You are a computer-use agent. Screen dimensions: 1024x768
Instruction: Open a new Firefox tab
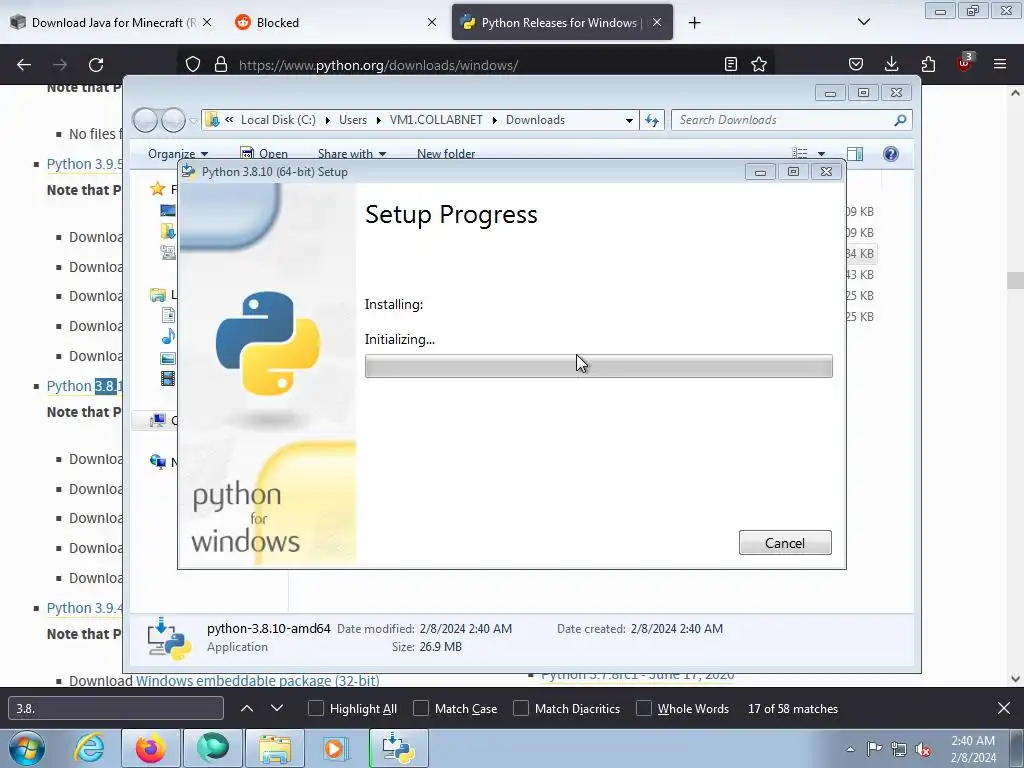click(694, 23)
